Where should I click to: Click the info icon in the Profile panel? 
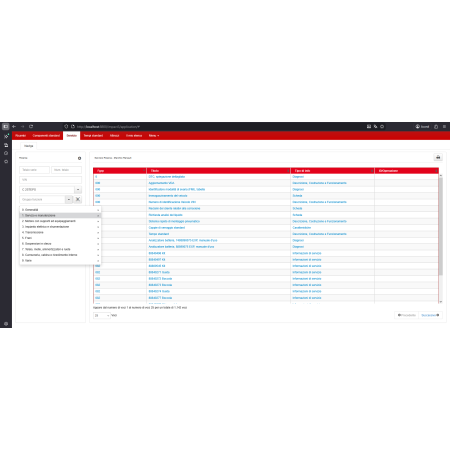tap(79, 158)
